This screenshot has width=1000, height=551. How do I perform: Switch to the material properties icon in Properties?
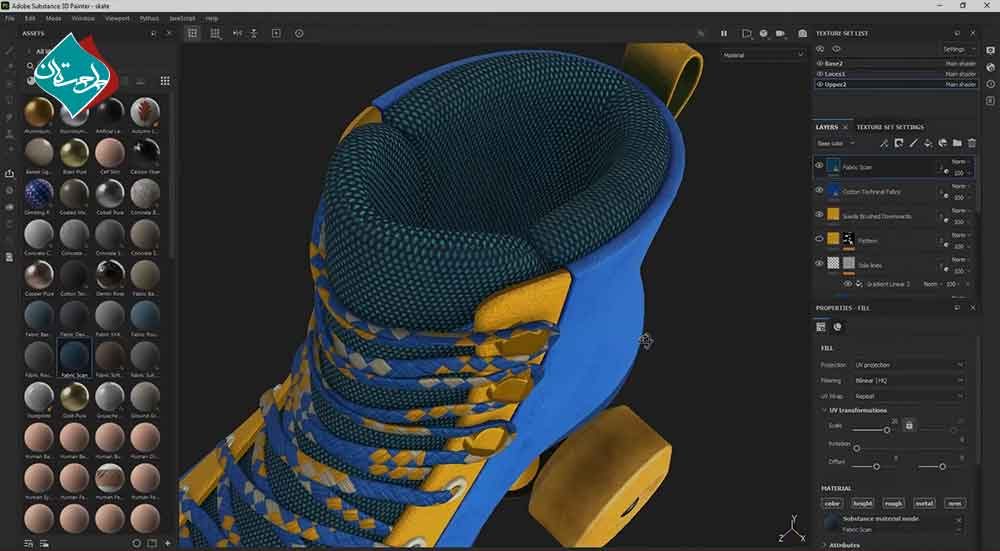pos(837,327)
